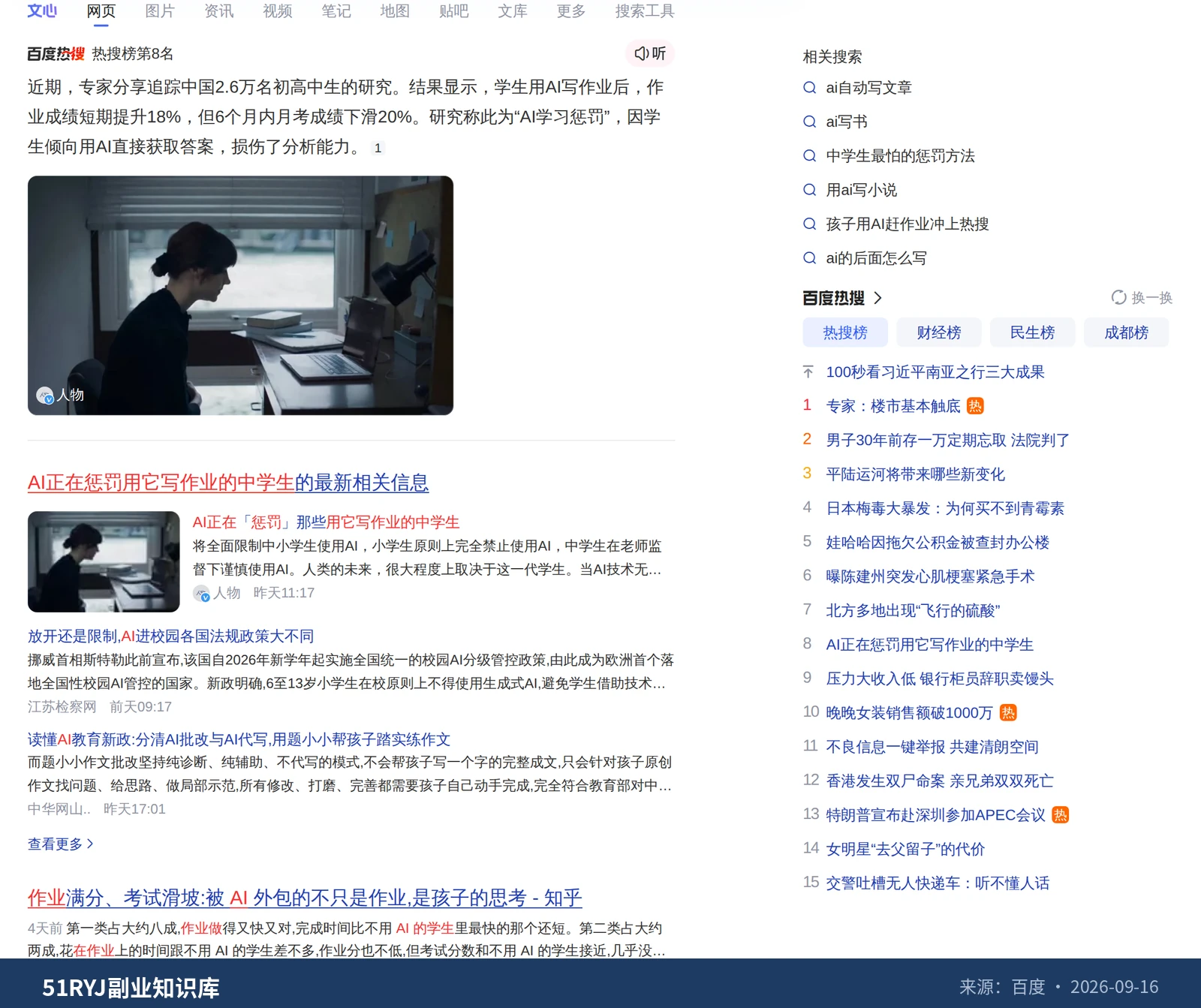
Task: Open the 知乎 result 作业满分、考试滑坡
Action: 305,898
